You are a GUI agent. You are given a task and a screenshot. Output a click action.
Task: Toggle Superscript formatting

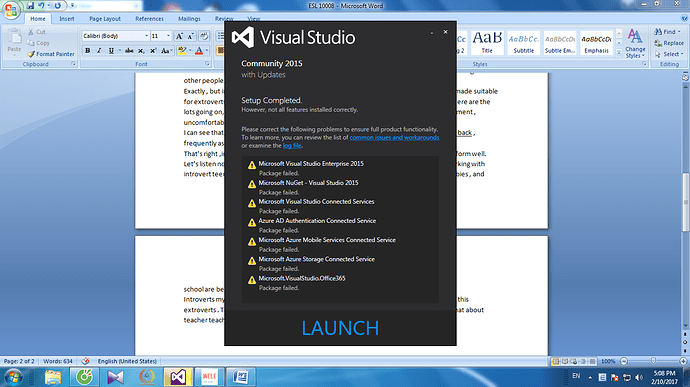tap(153, 51)
